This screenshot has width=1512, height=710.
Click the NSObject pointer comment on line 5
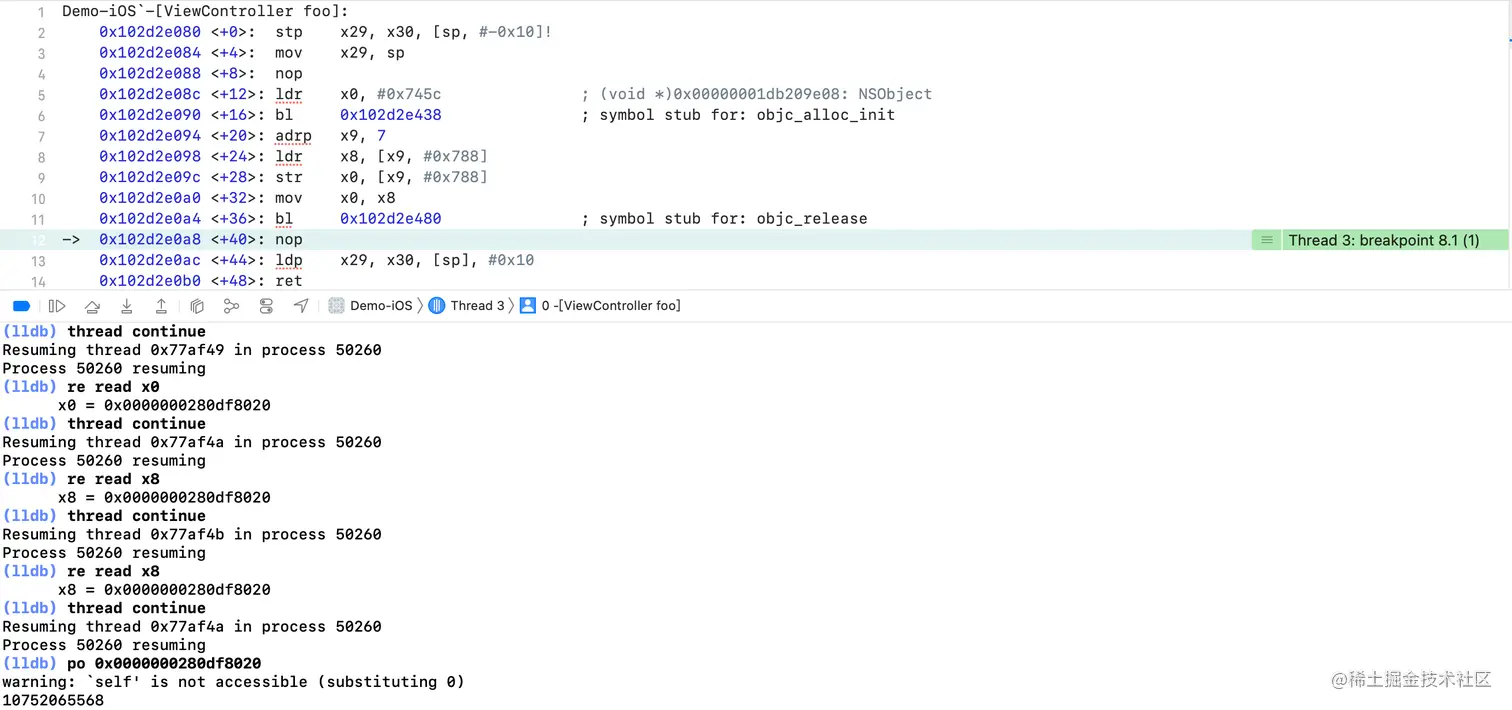[x=757, y=94]
